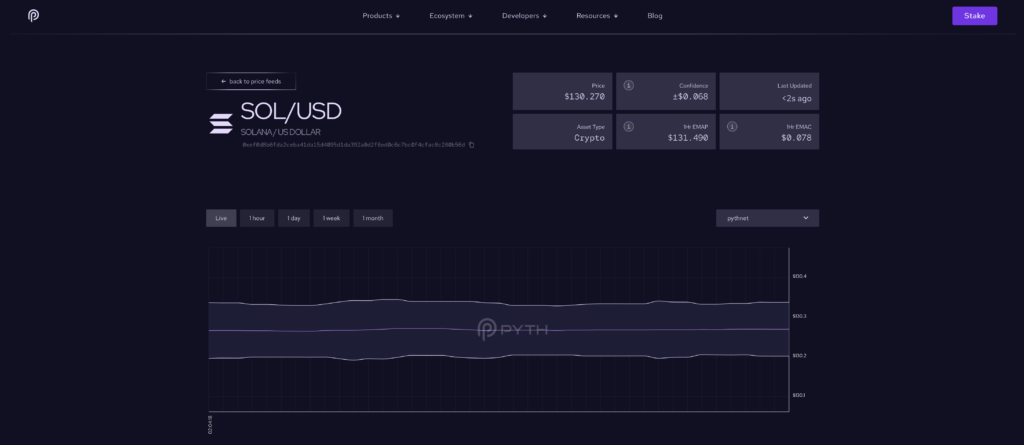Open the Pyth logo home link

click(x=33, y=16)
